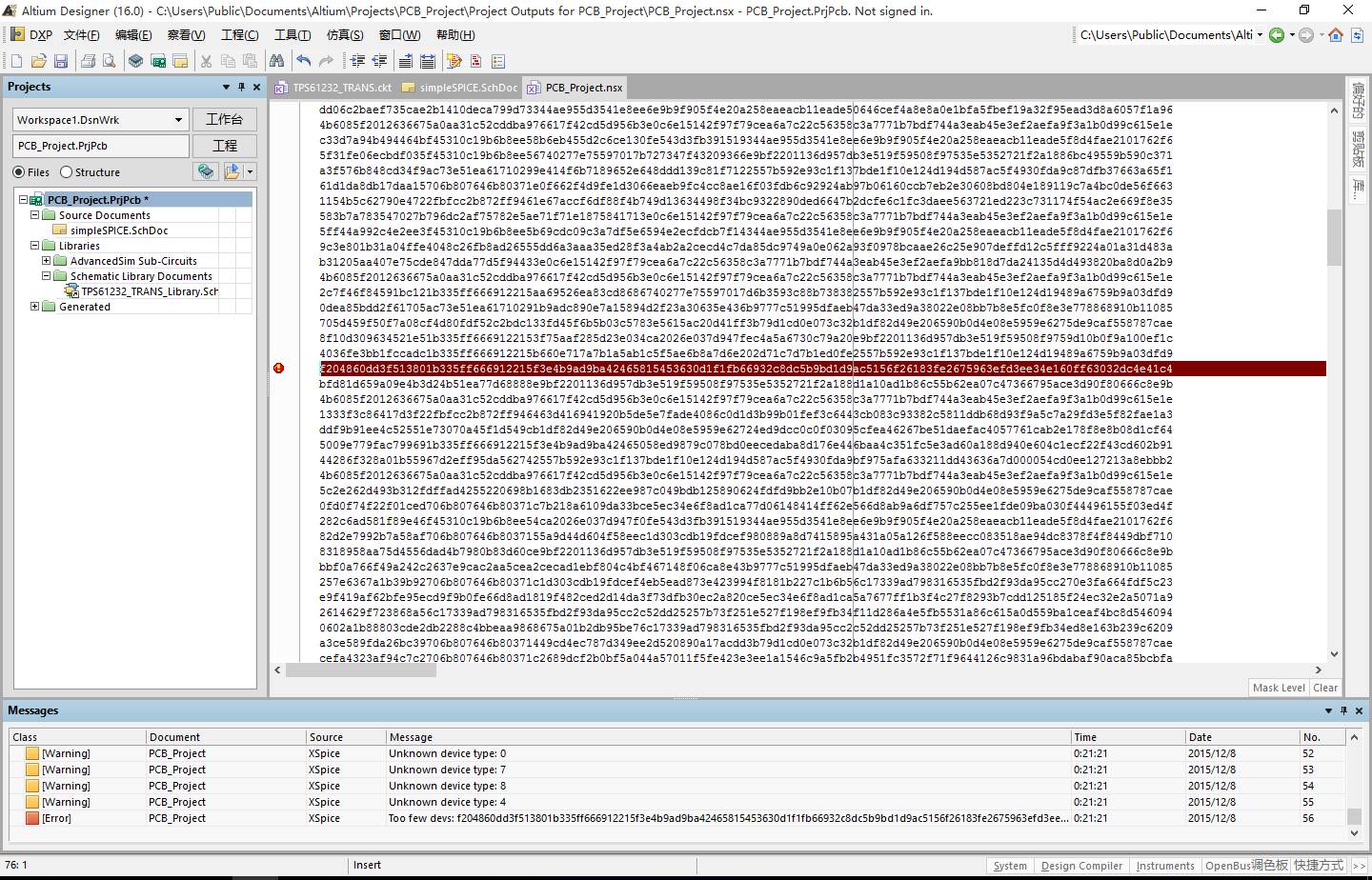Cut the selected text with the scissors icon
The width and height of the screenshot is (1372, 880).
[206, 61]
